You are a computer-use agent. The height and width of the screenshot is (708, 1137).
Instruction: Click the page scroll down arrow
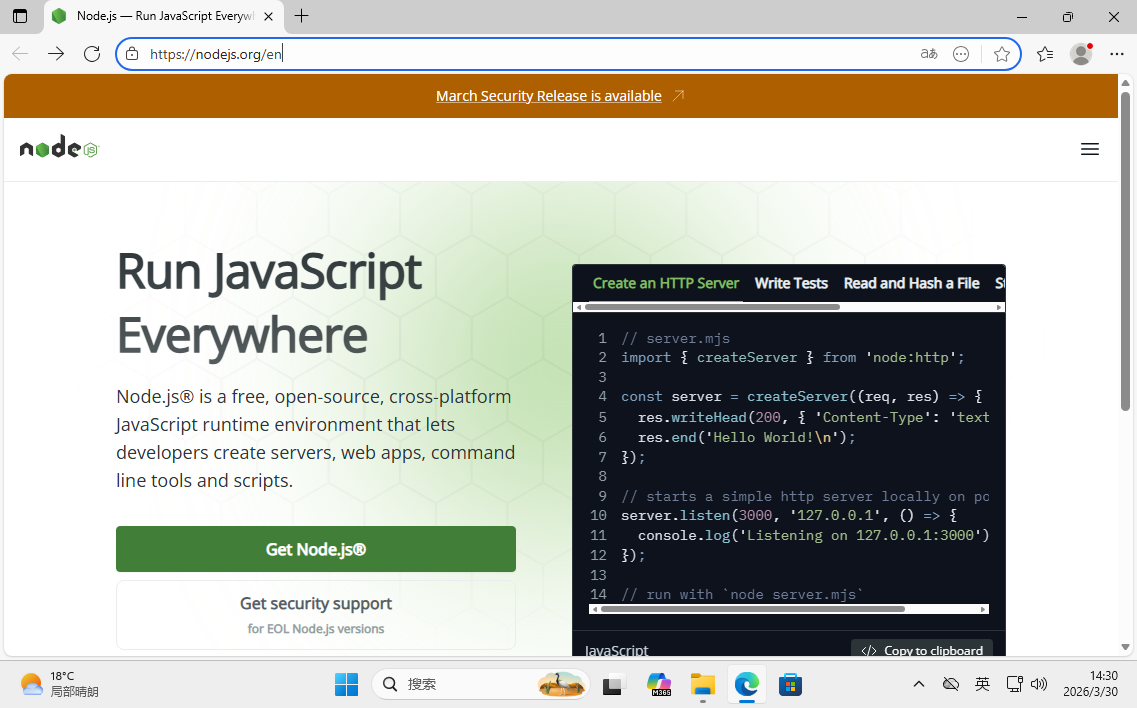tap(1125, 647)
